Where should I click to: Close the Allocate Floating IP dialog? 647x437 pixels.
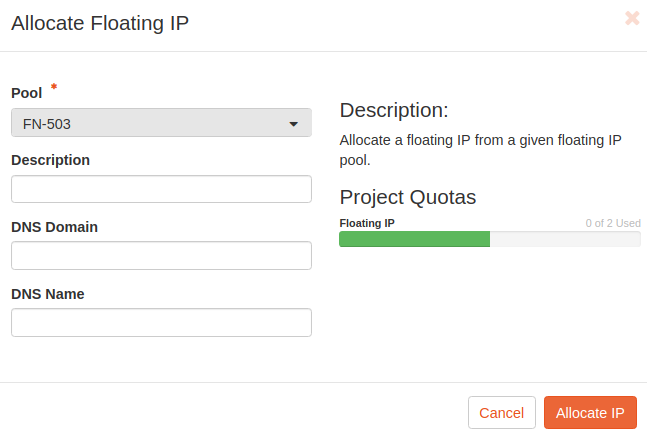pos(632,18)
